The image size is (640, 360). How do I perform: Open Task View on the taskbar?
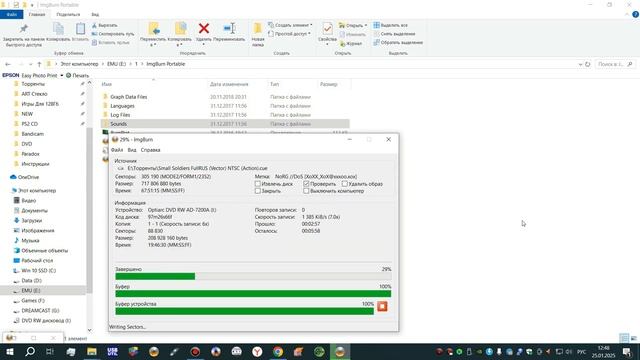50,351
